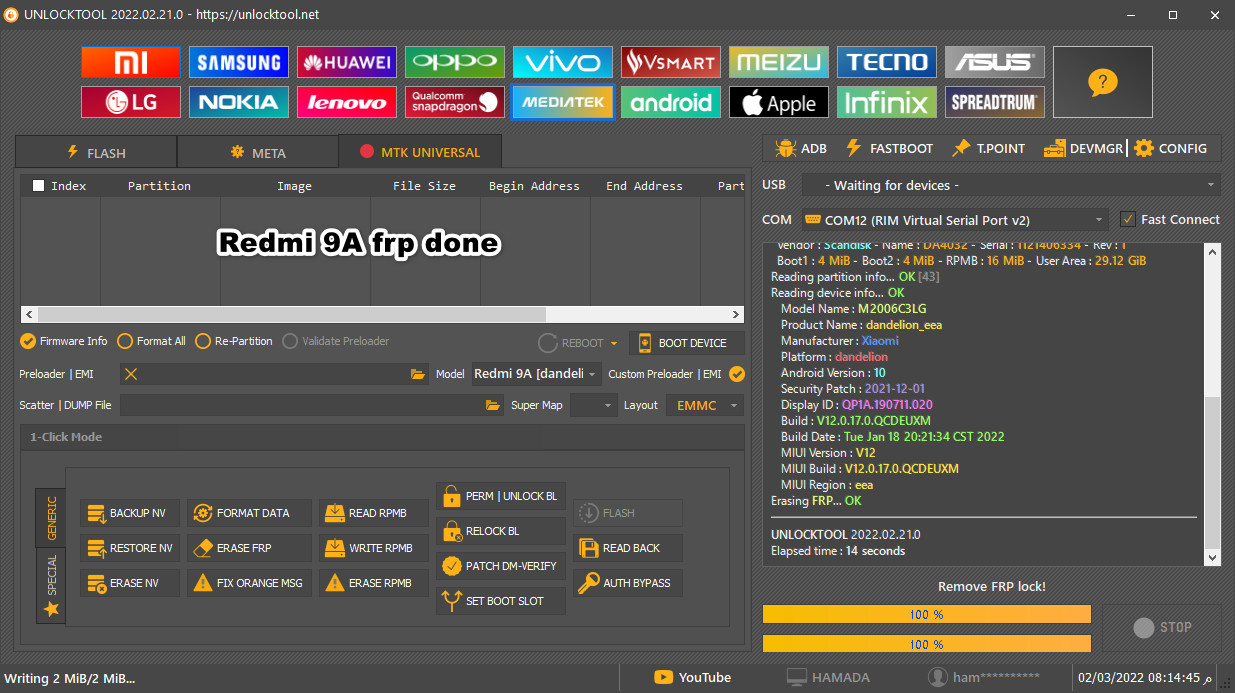Select the Meizu brand logo
Screen dimensions: 1235x693
(x=779, y=62)
